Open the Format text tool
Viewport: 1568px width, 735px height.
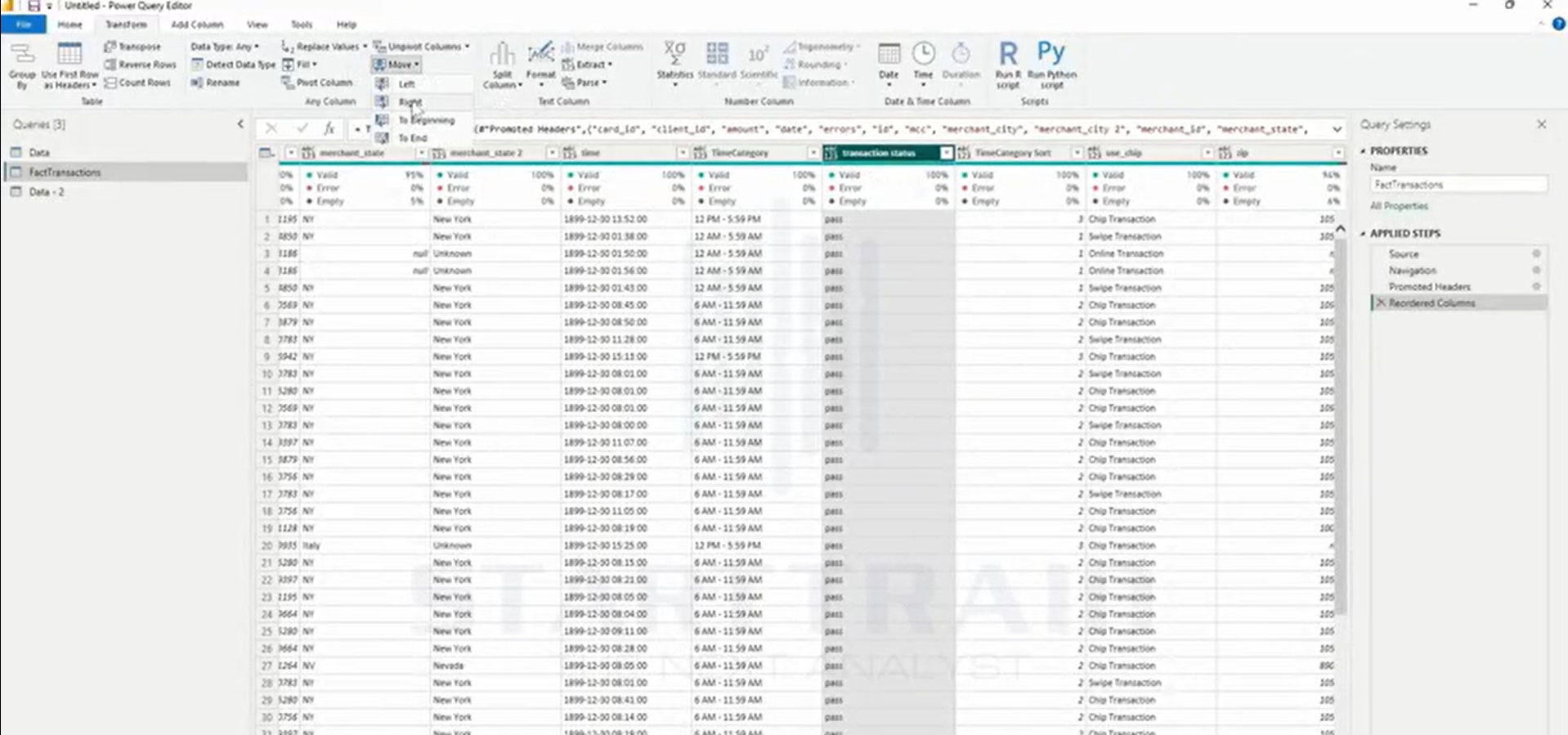[x=540, y=64]
